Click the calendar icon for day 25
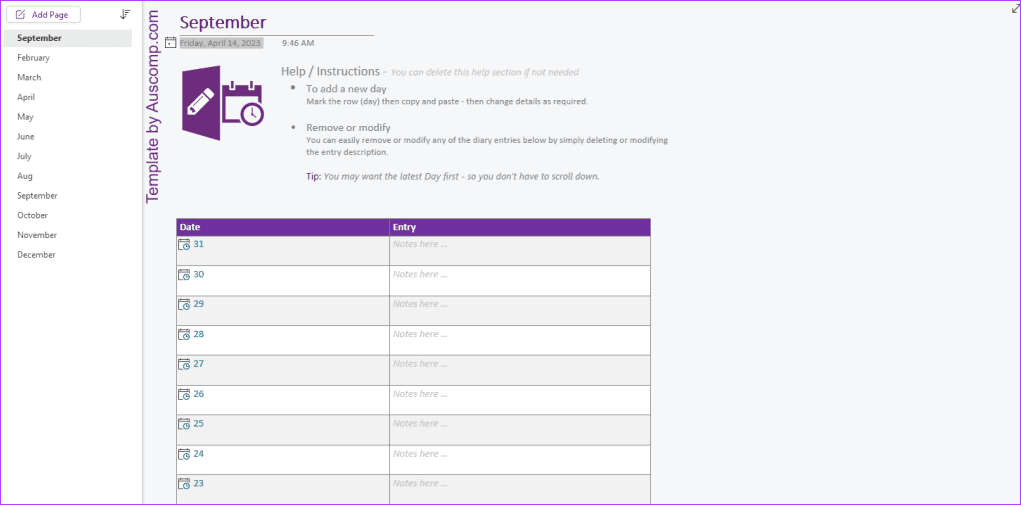The width and height of the screenshot is (1021, 505). click(x=184, y=424)
